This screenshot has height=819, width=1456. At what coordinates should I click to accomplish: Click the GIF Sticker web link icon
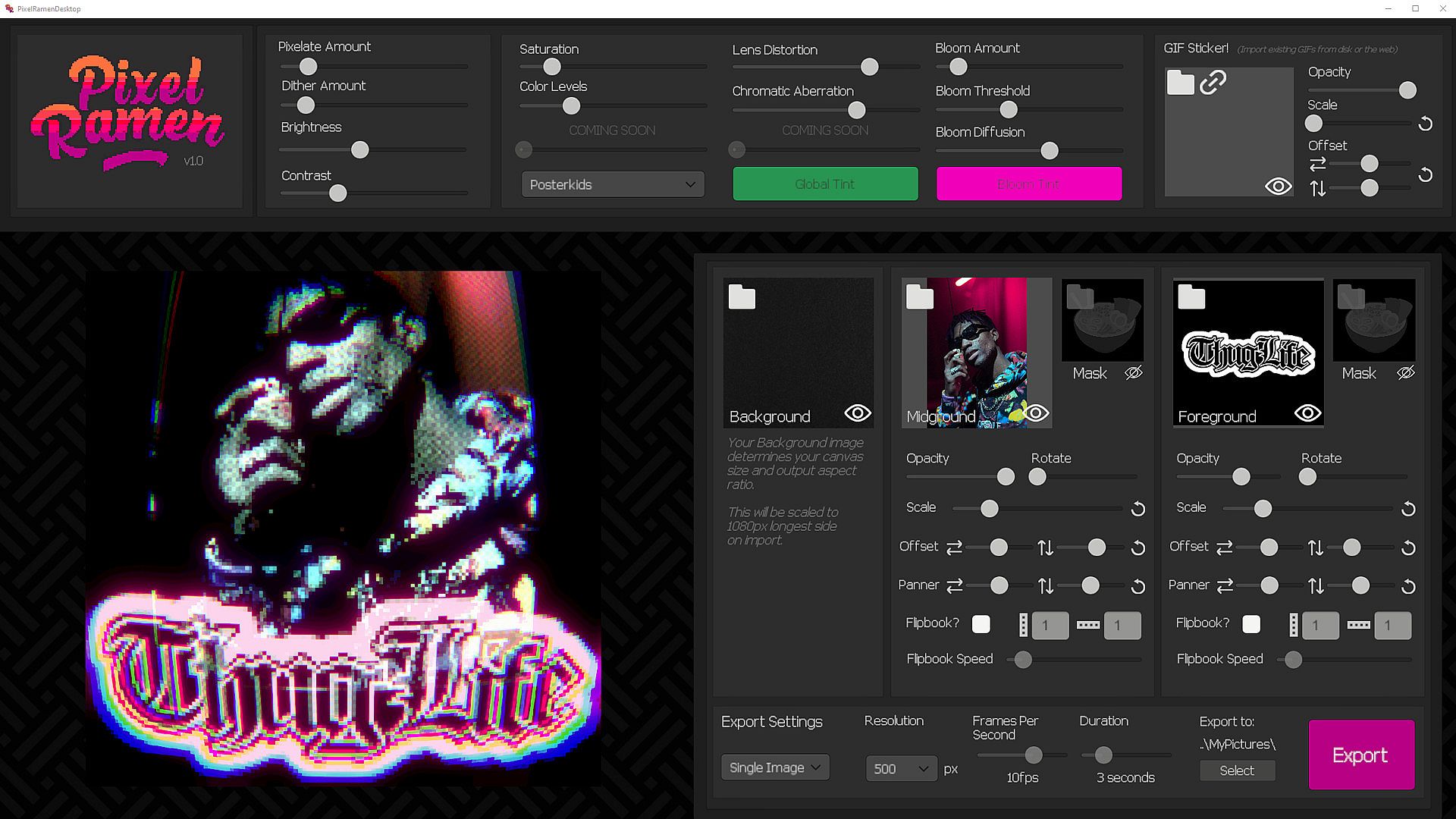(x=1213, y=82)
